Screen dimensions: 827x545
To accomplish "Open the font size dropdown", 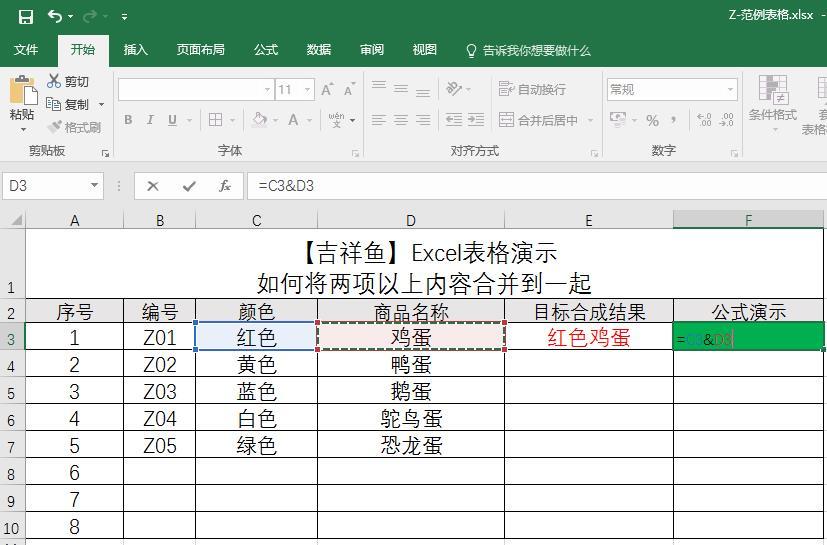I will (x=307, y=90).
